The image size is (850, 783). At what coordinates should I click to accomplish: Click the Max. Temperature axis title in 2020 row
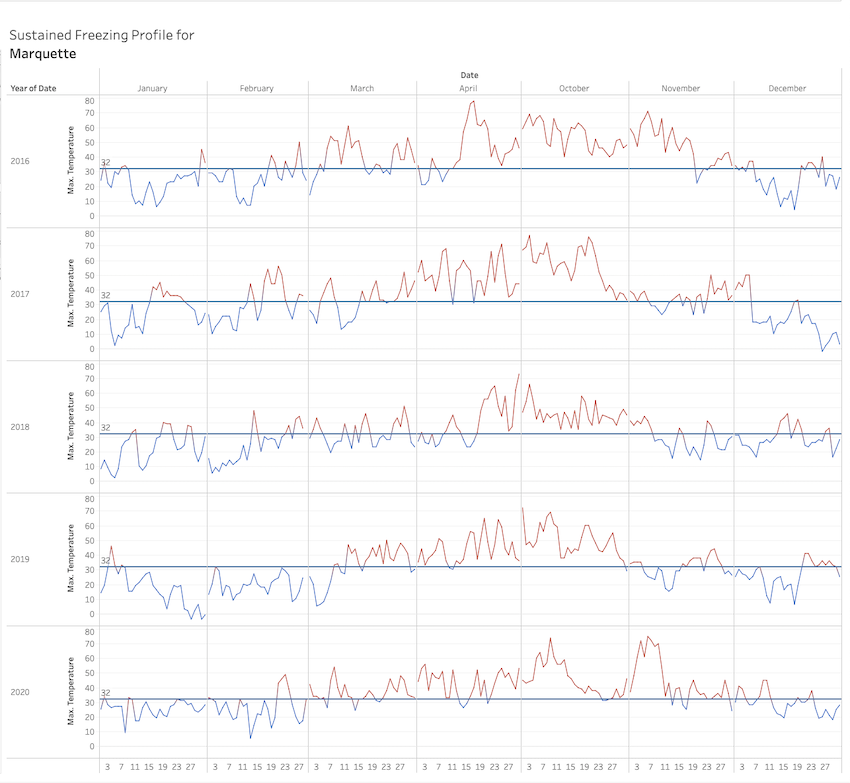[x=70, y=691]
